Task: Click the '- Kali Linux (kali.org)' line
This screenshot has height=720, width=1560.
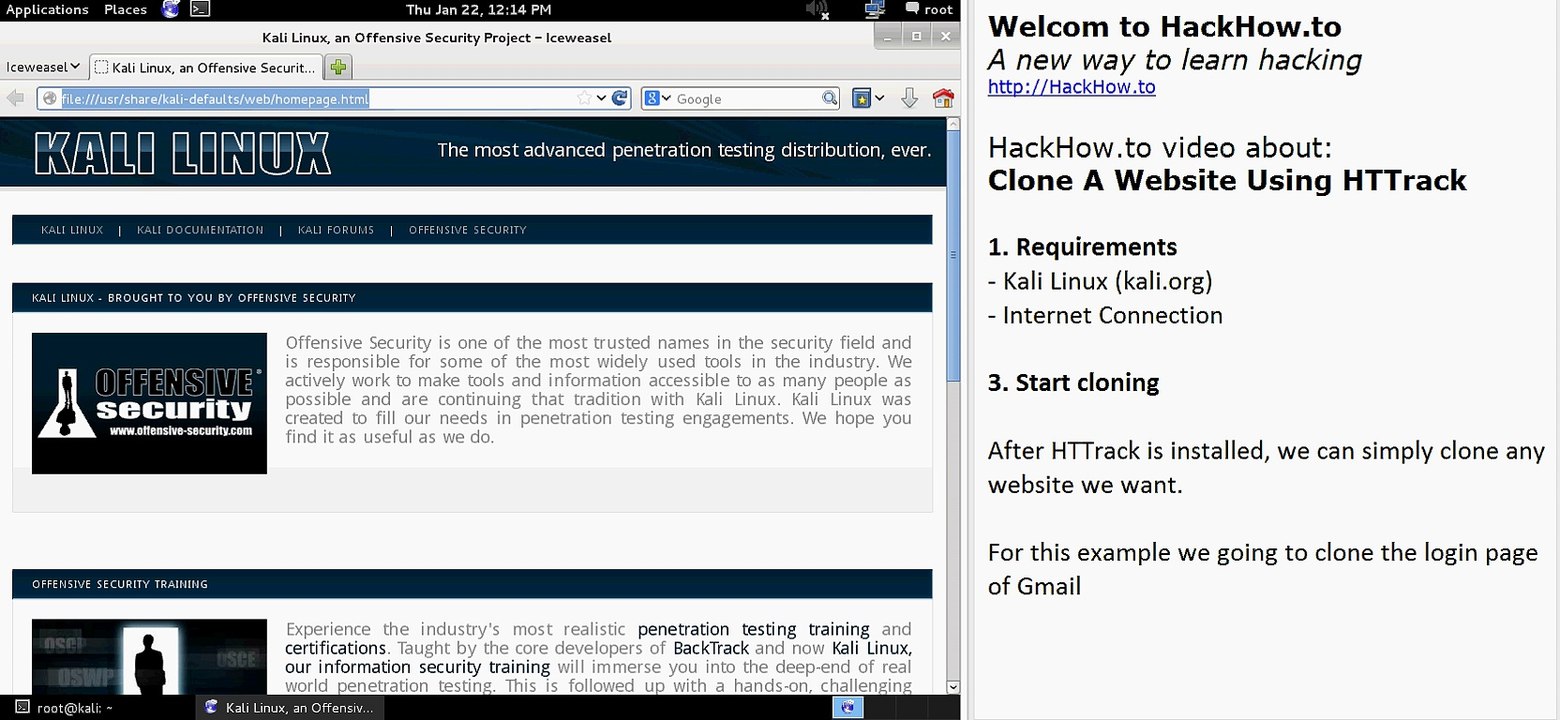Action: 1100,281
